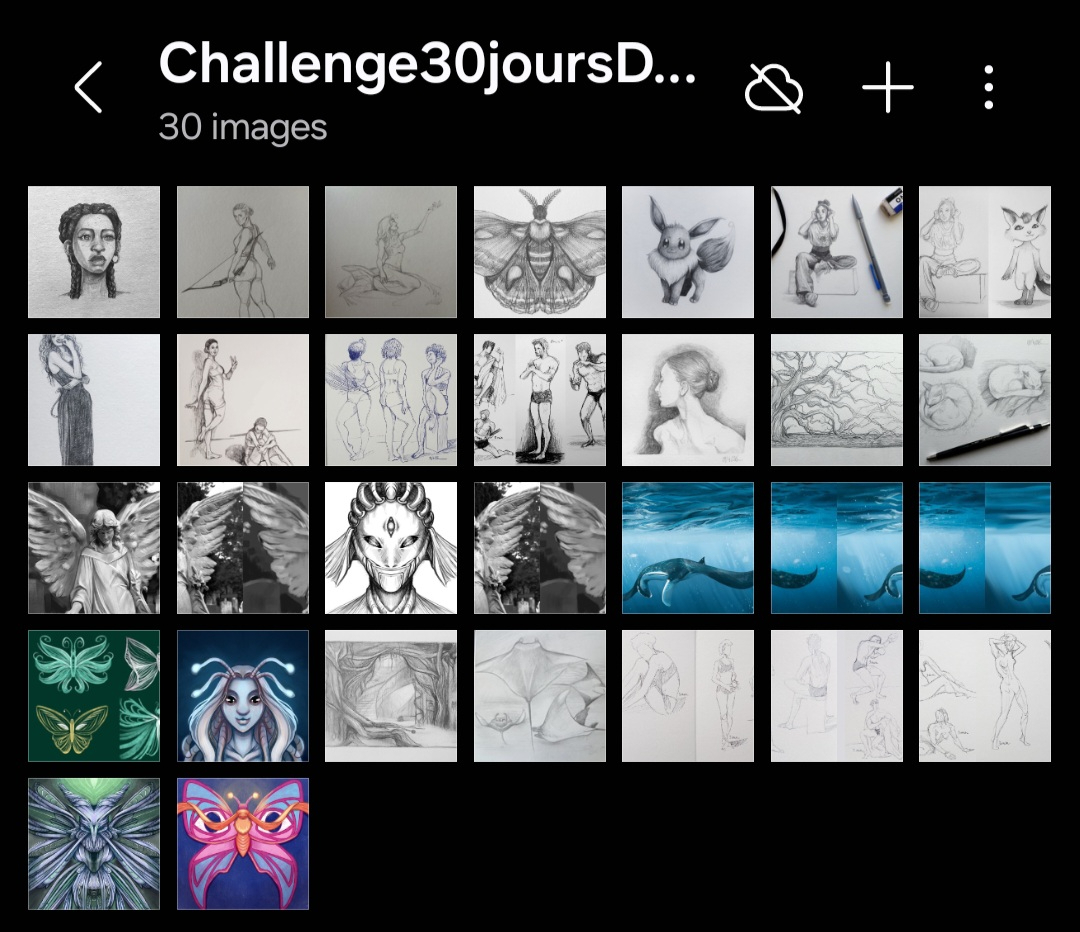Open the braided woman portrait thumbnail
The image size is (1080, 932).
(94, 252)
